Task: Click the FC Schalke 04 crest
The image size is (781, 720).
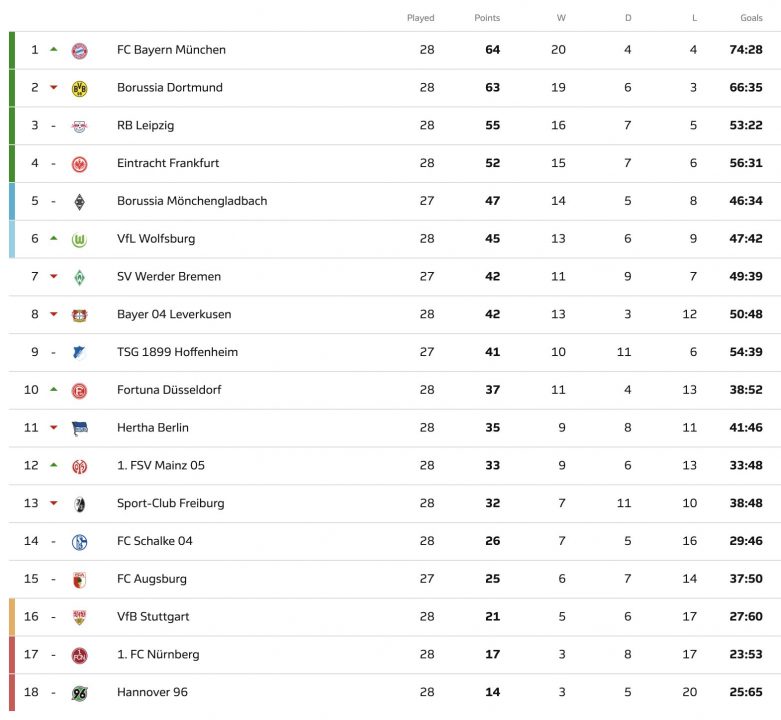Action: 79,542
